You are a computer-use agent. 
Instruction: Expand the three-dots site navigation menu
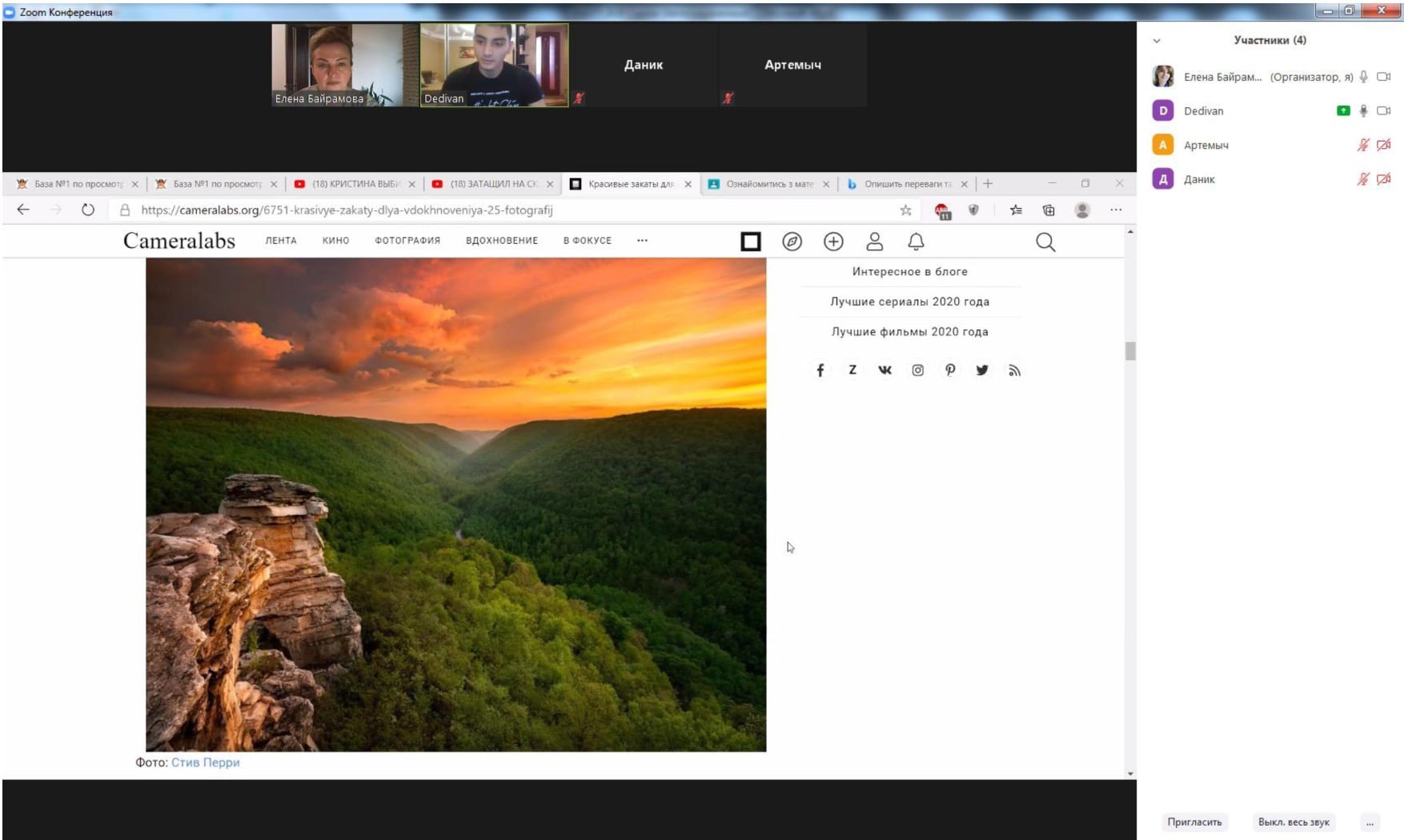(x=642, y=241)
